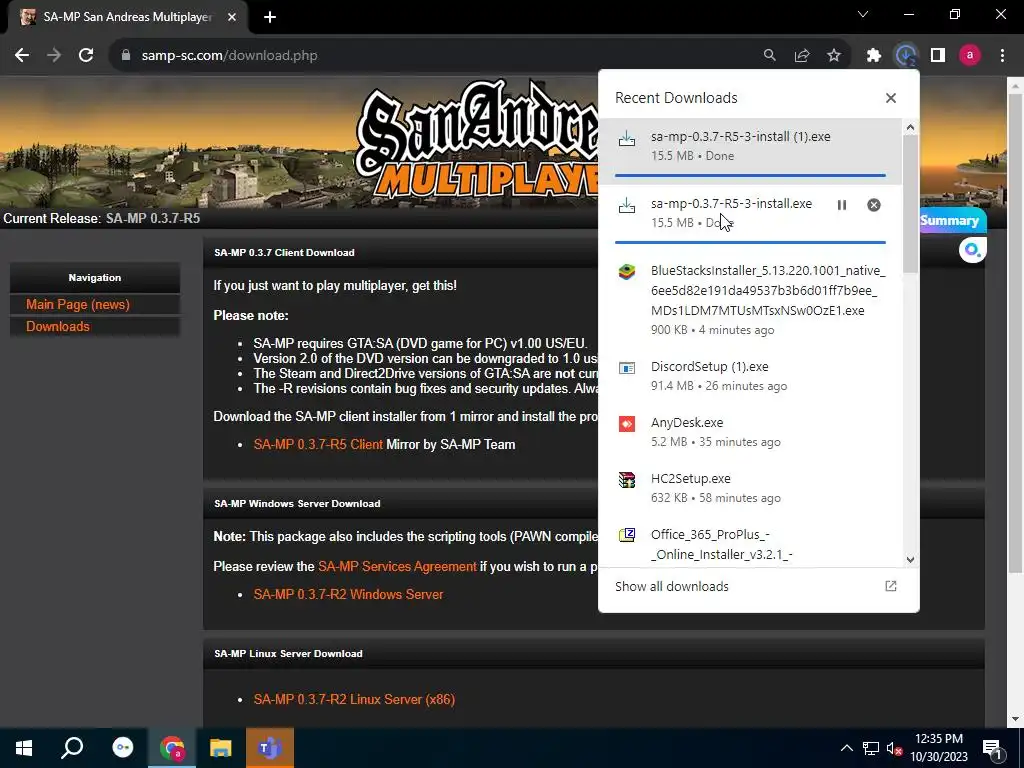Open the Downloads navigation link
The image size is (1024, 768).
point(57,327)
